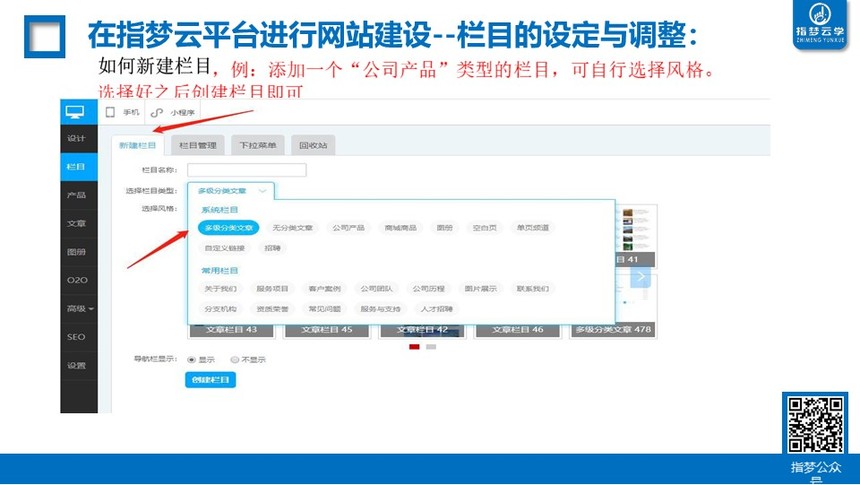Click the 指梦公众号 QR code
This screenshot has width=860, height=485.
click(815, 425)
